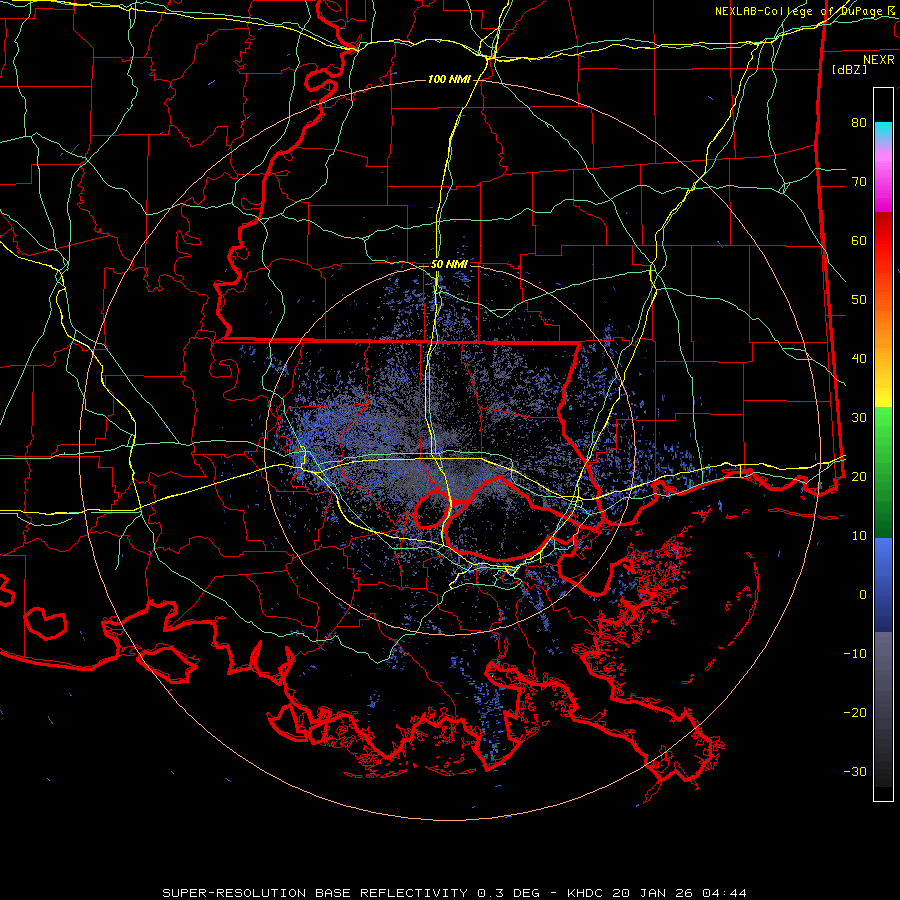Screen dimensions: 900x900
Task: Click the -20 dBZ scale label
Action: 855,712
